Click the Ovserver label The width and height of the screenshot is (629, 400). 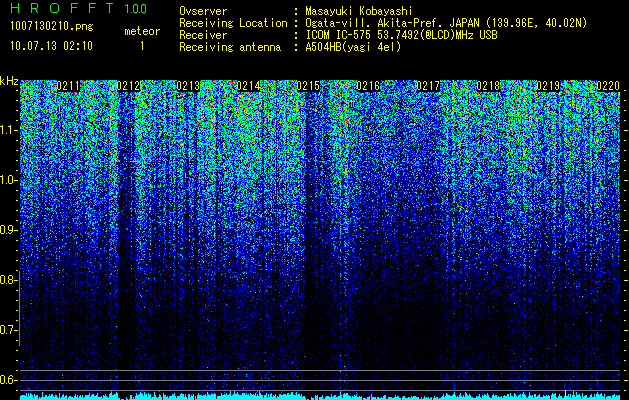pyautogui.click(x=203, y=11)
